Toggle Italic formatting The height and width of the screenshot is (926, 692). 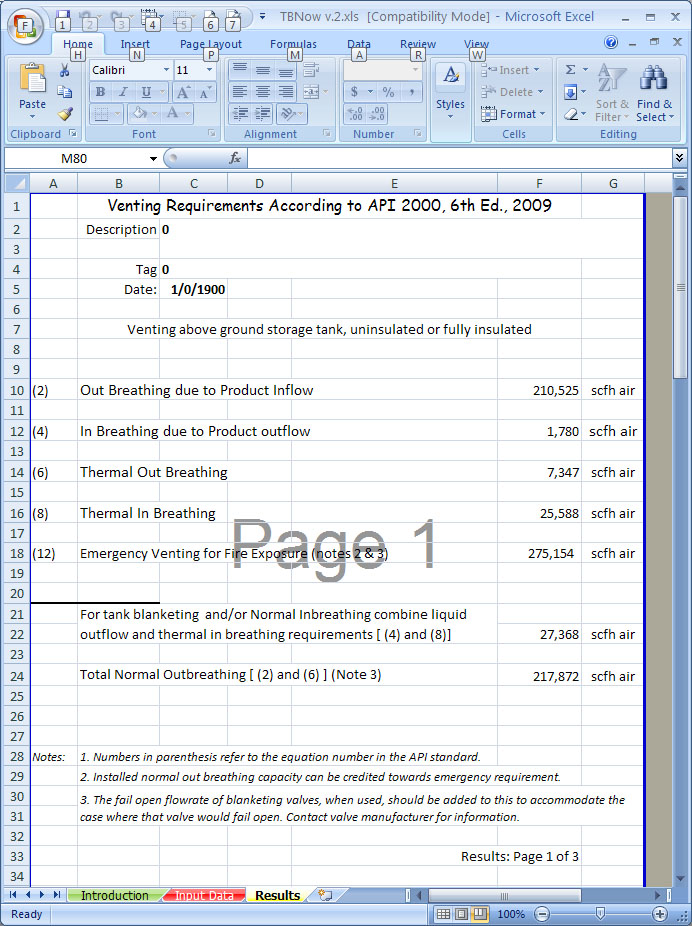click(x=123, y=92)
